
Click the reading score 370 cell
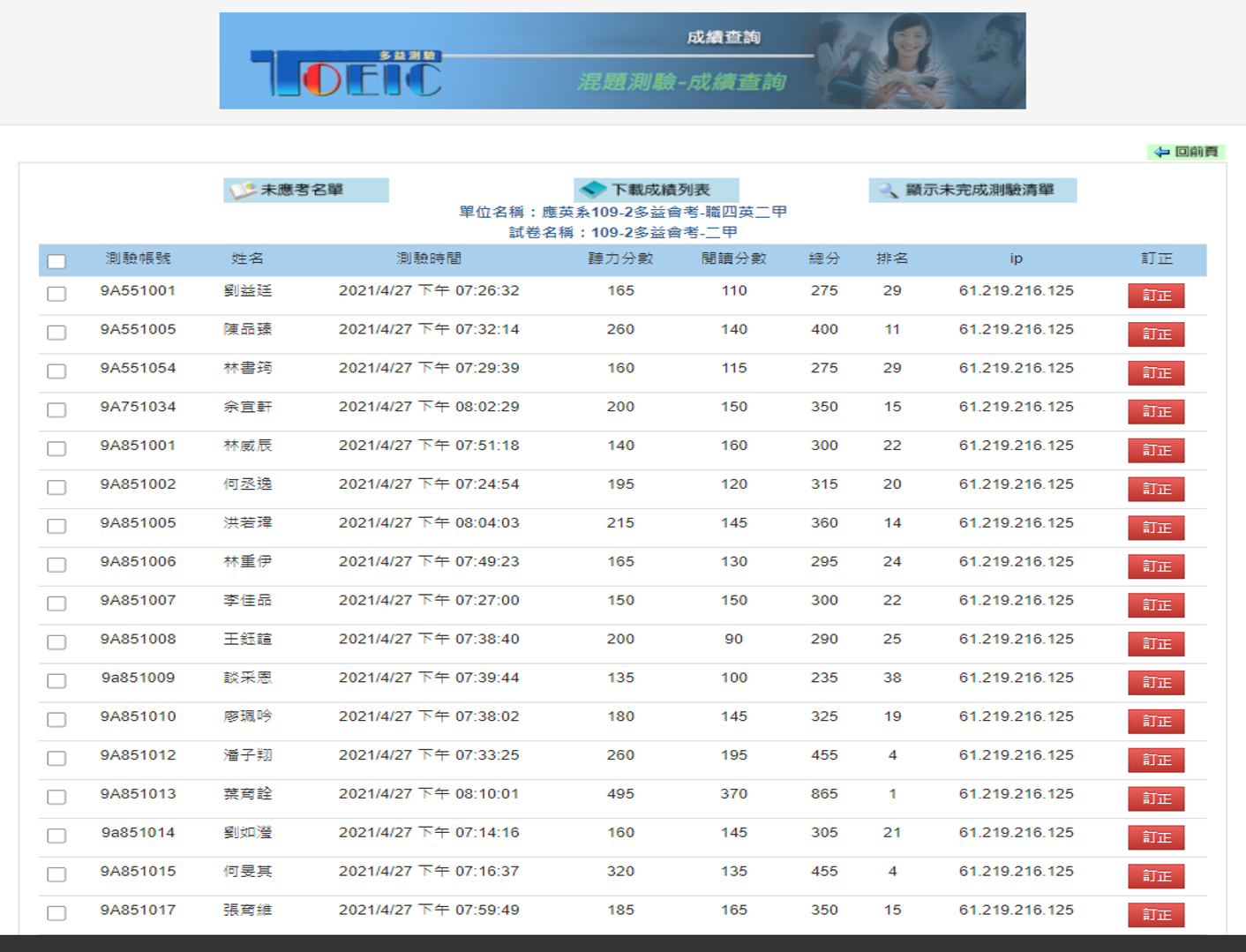click(x=733, y=794)
